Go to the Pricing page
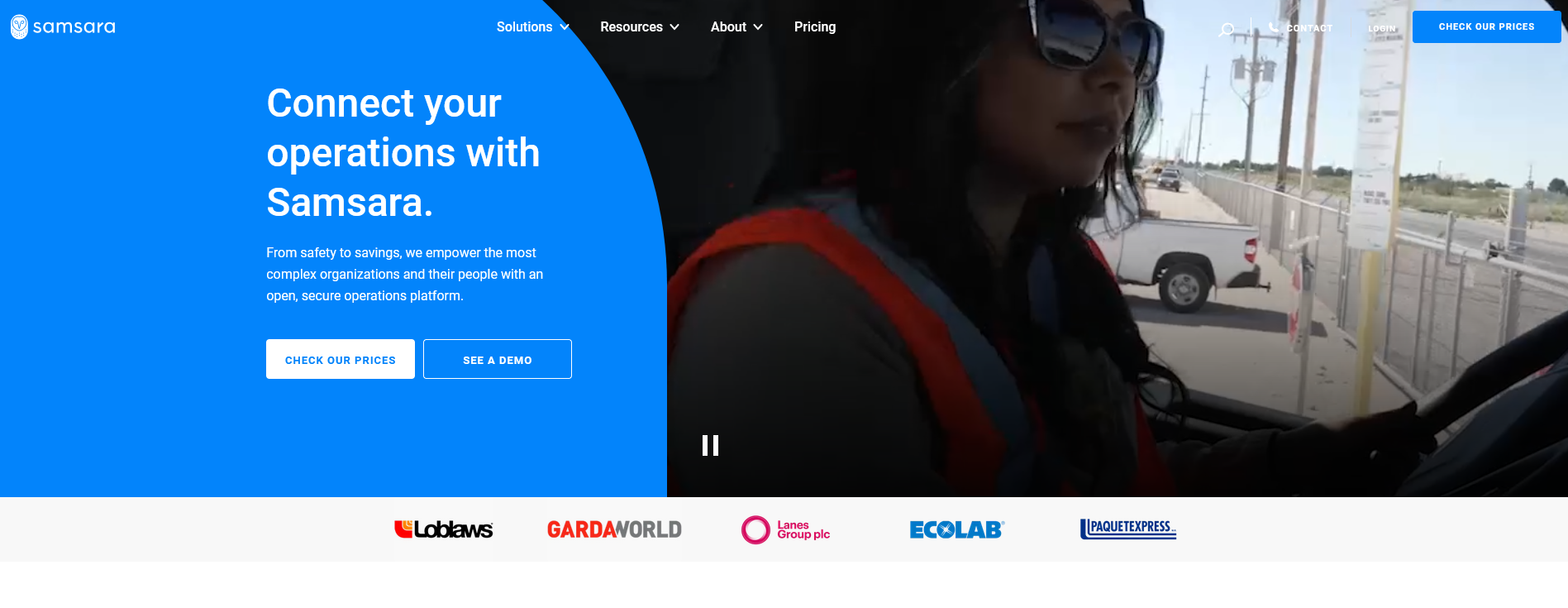The width and height of the screenshot is (1568, 608). coord(815,27)
